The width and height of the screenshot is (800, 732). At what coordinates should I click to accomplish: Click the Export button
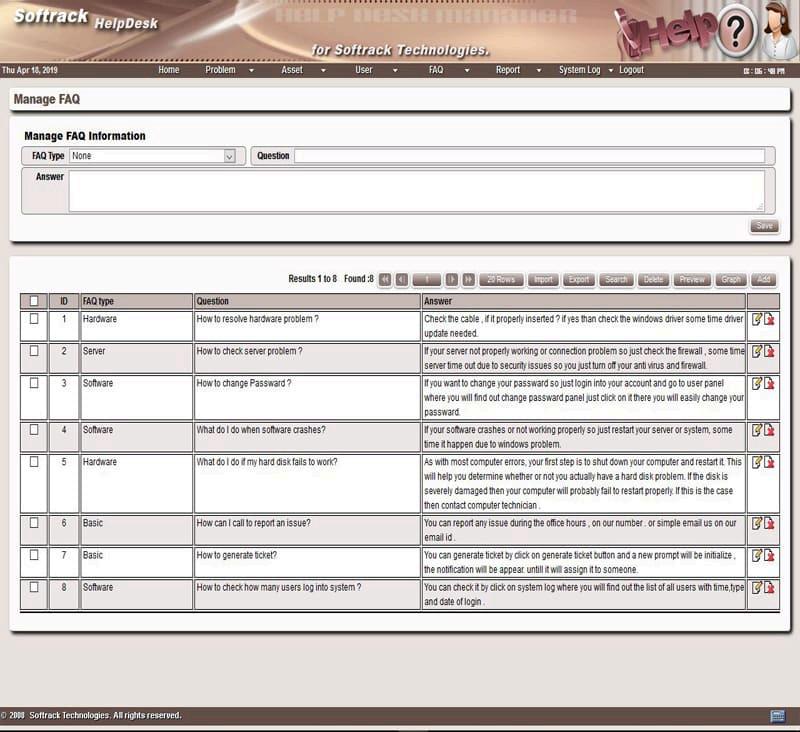579,280
